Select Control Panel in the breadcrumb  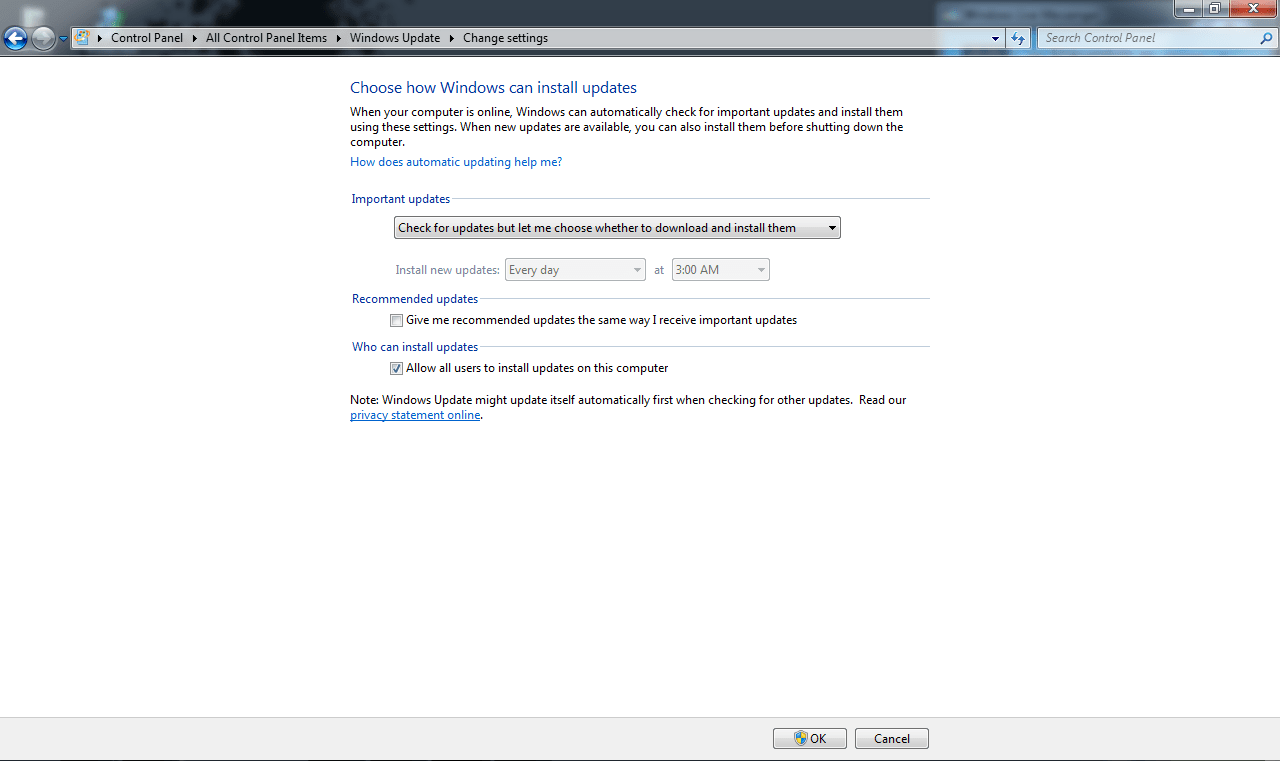point(147,38)
